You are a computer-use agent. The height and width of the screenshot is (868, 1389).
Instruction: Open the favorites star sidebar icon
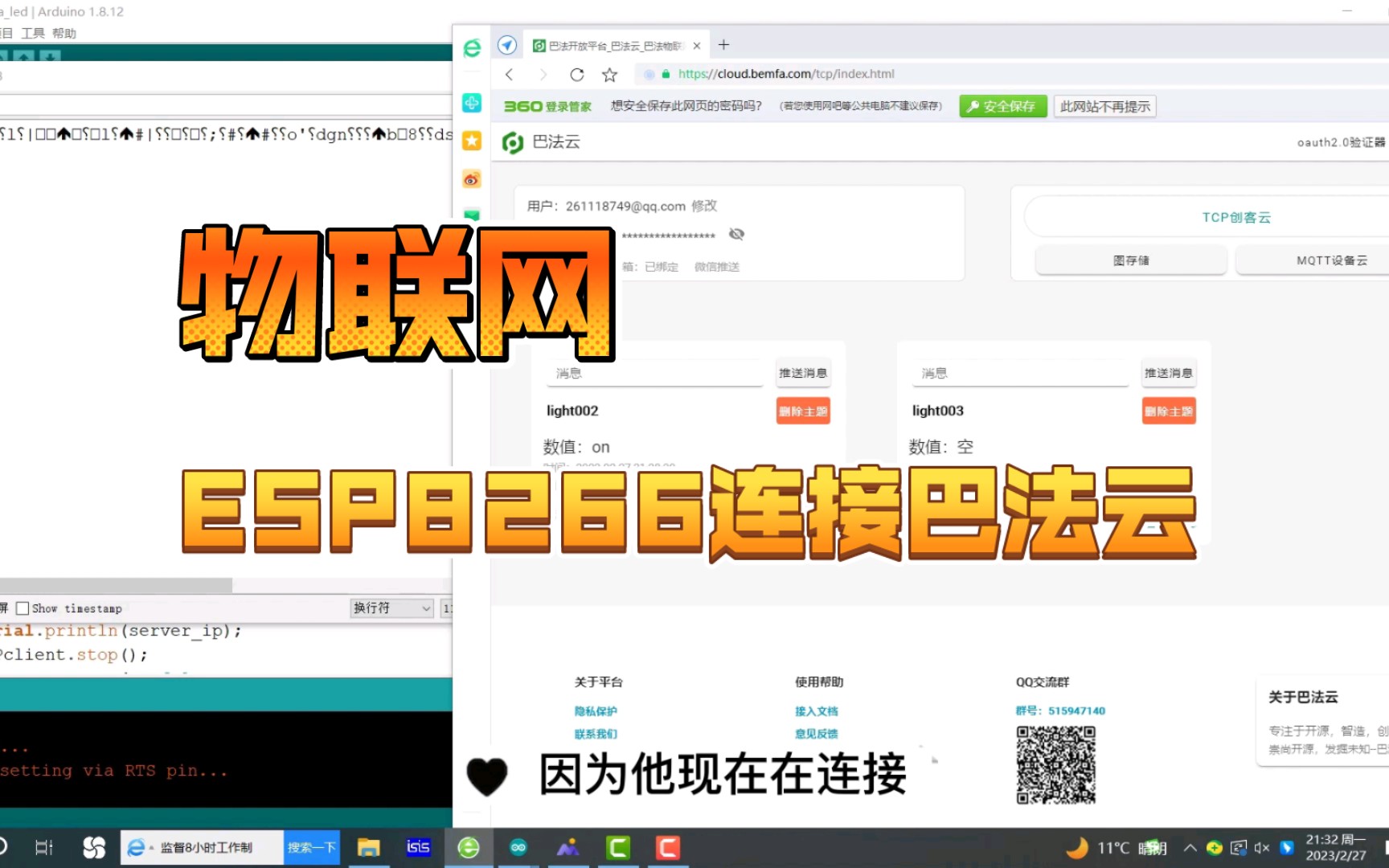472,141
